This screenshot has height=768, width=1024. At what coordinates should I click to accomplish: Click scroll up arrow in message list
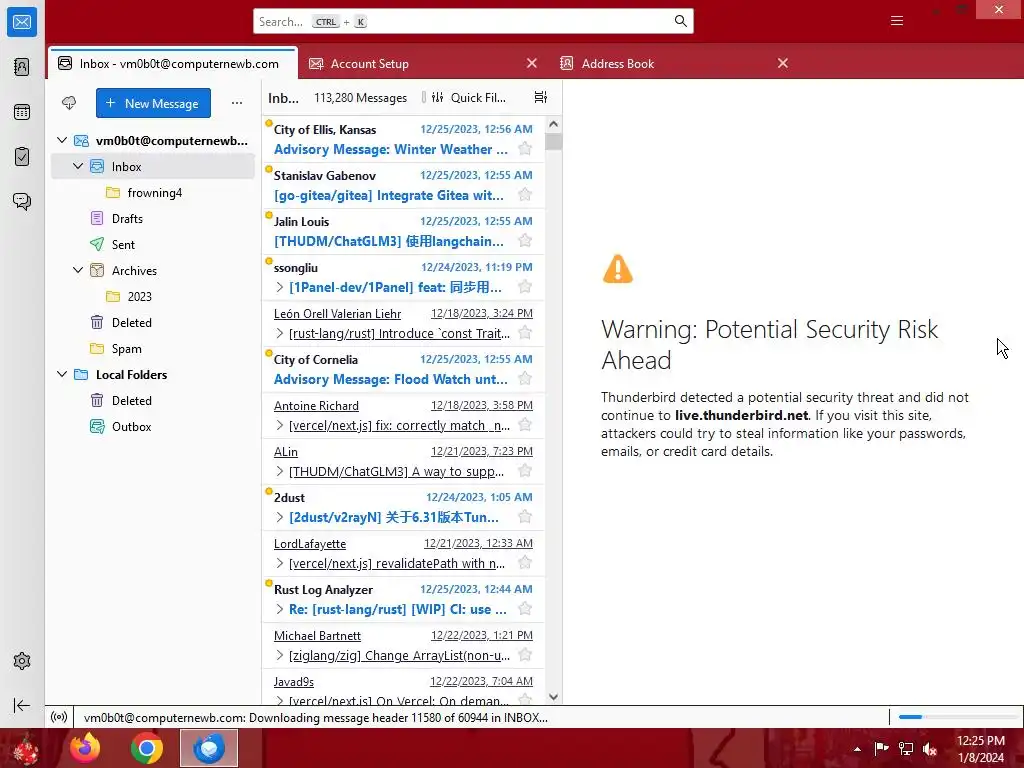pyautogui.click(x=553, y=124)
